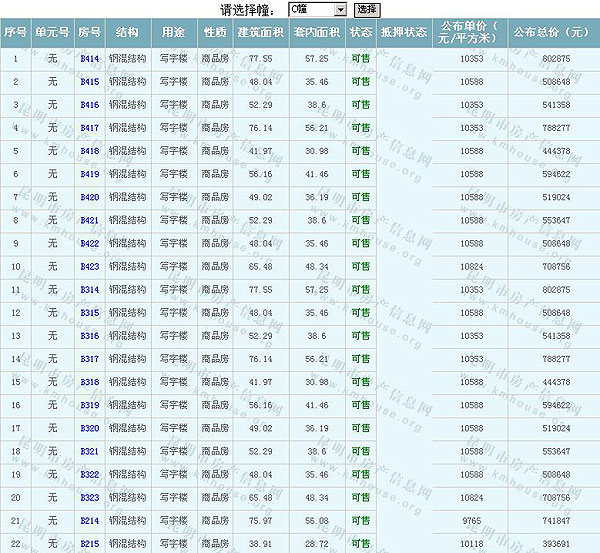Image resolution: width=600 pixels, height=553 pixels.
Task: Open room link B414
Action: pos(89,60)
